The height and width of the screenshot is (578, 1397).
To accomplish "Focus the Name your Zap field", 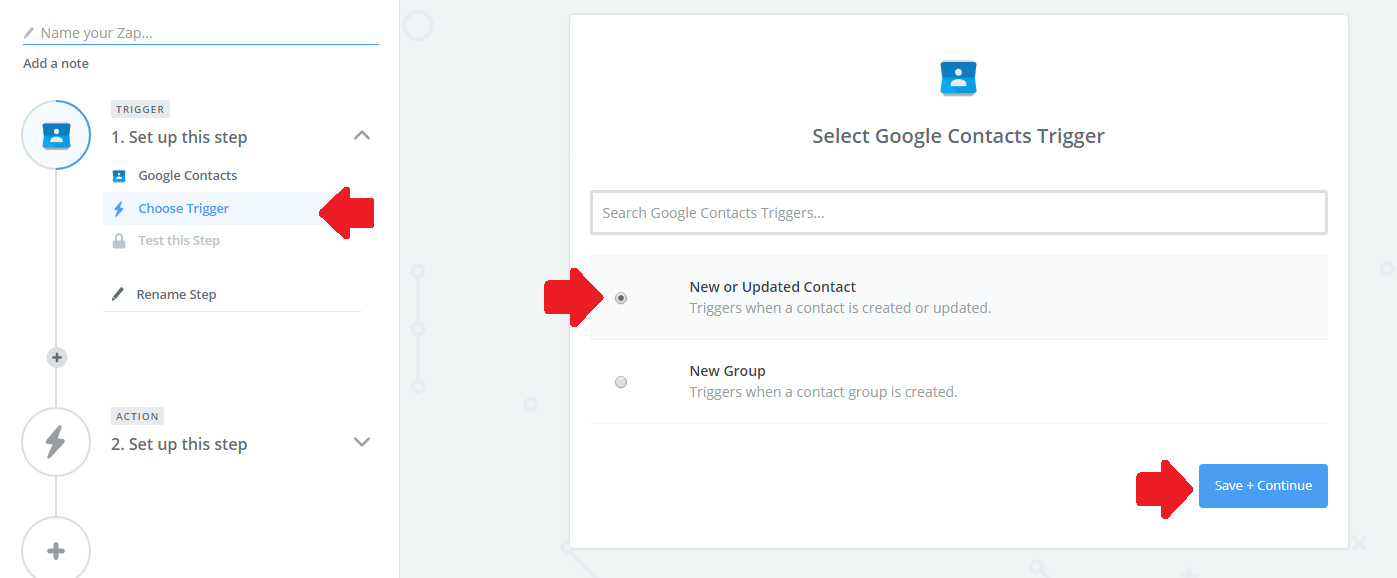I will [x=200, y=33].
